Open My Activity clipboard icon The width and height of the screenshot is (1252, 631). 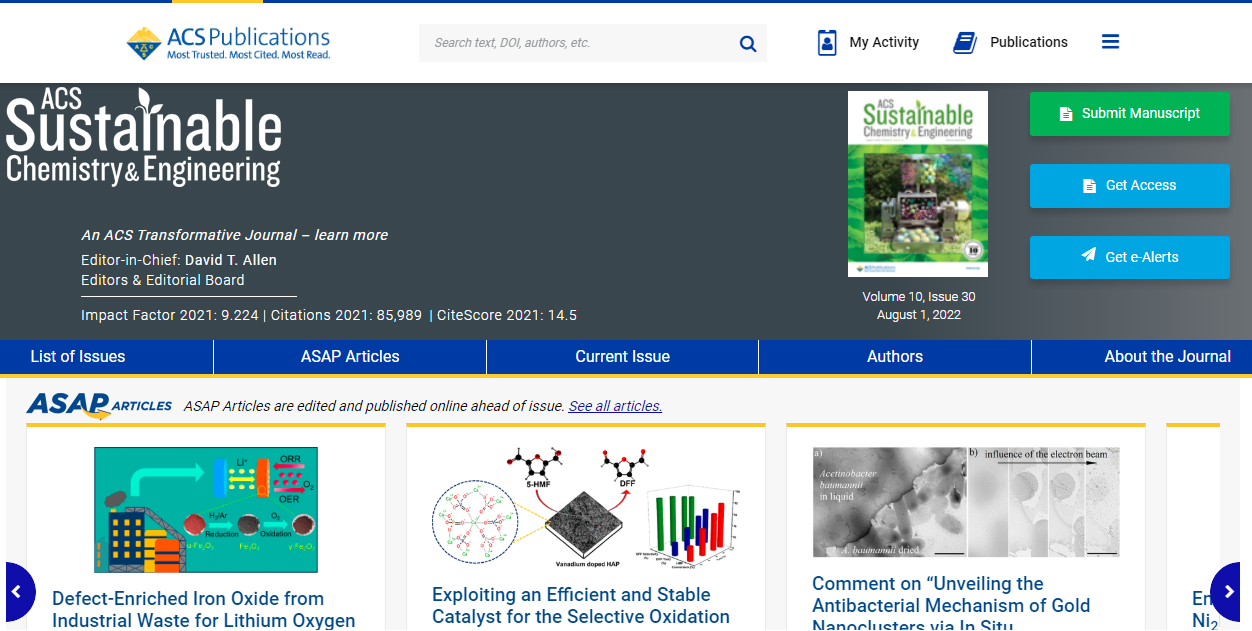tap(827, 42)
